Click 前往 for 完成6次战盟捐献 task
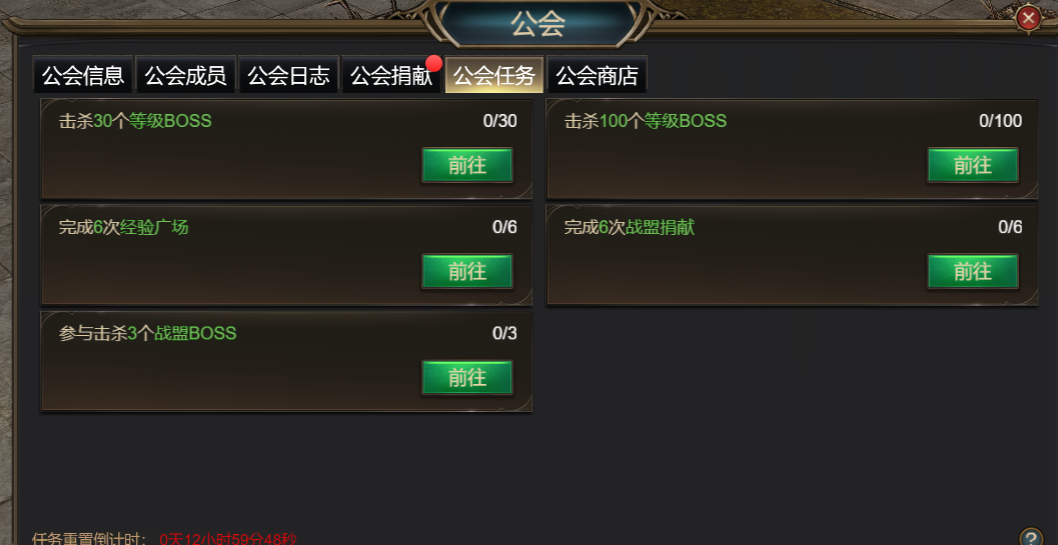The height and width of the screenshot is (545, 1058). click(972, 271)
